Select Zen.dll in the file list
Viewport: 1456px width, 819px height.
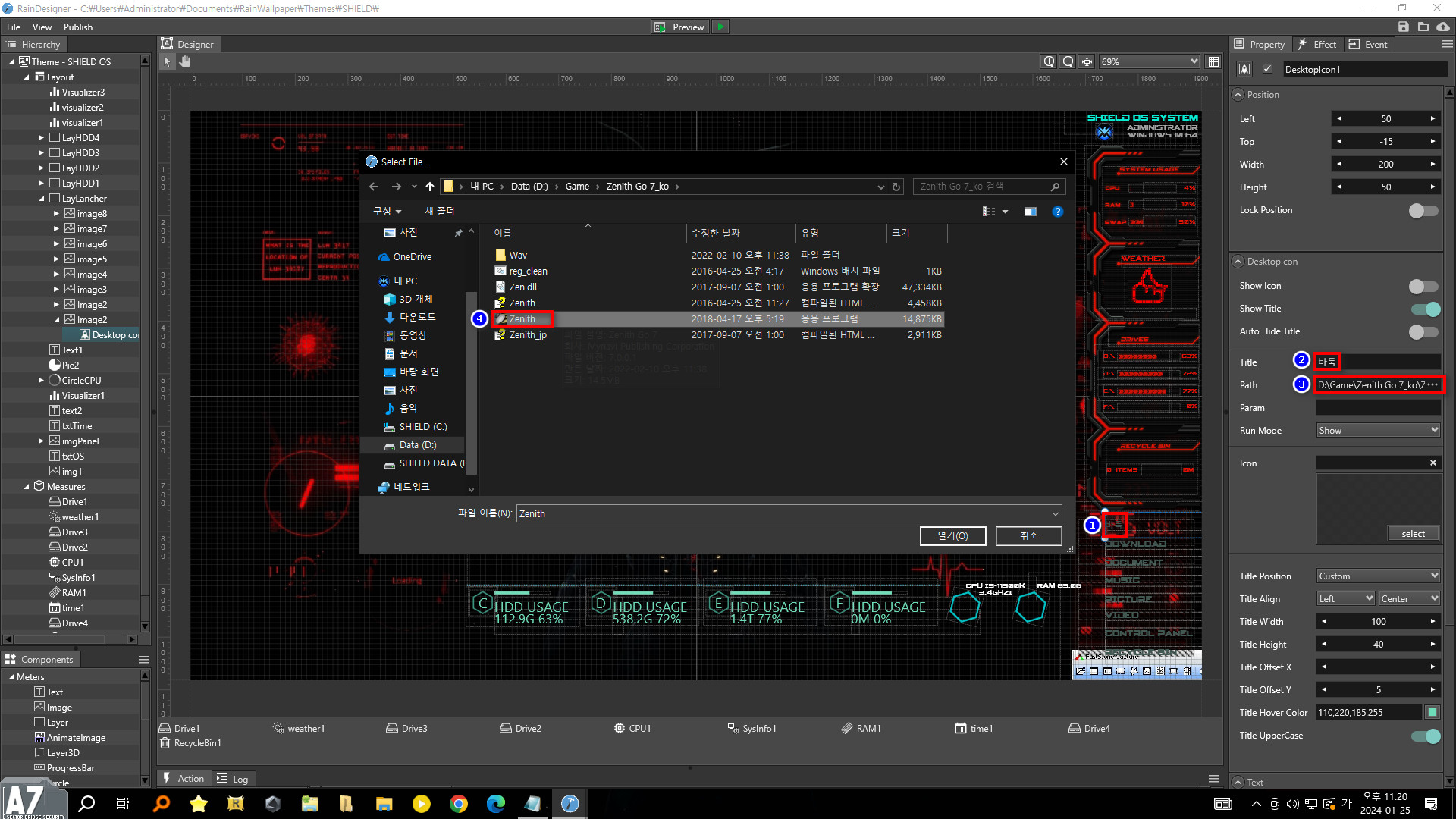[x=523, y=287]
